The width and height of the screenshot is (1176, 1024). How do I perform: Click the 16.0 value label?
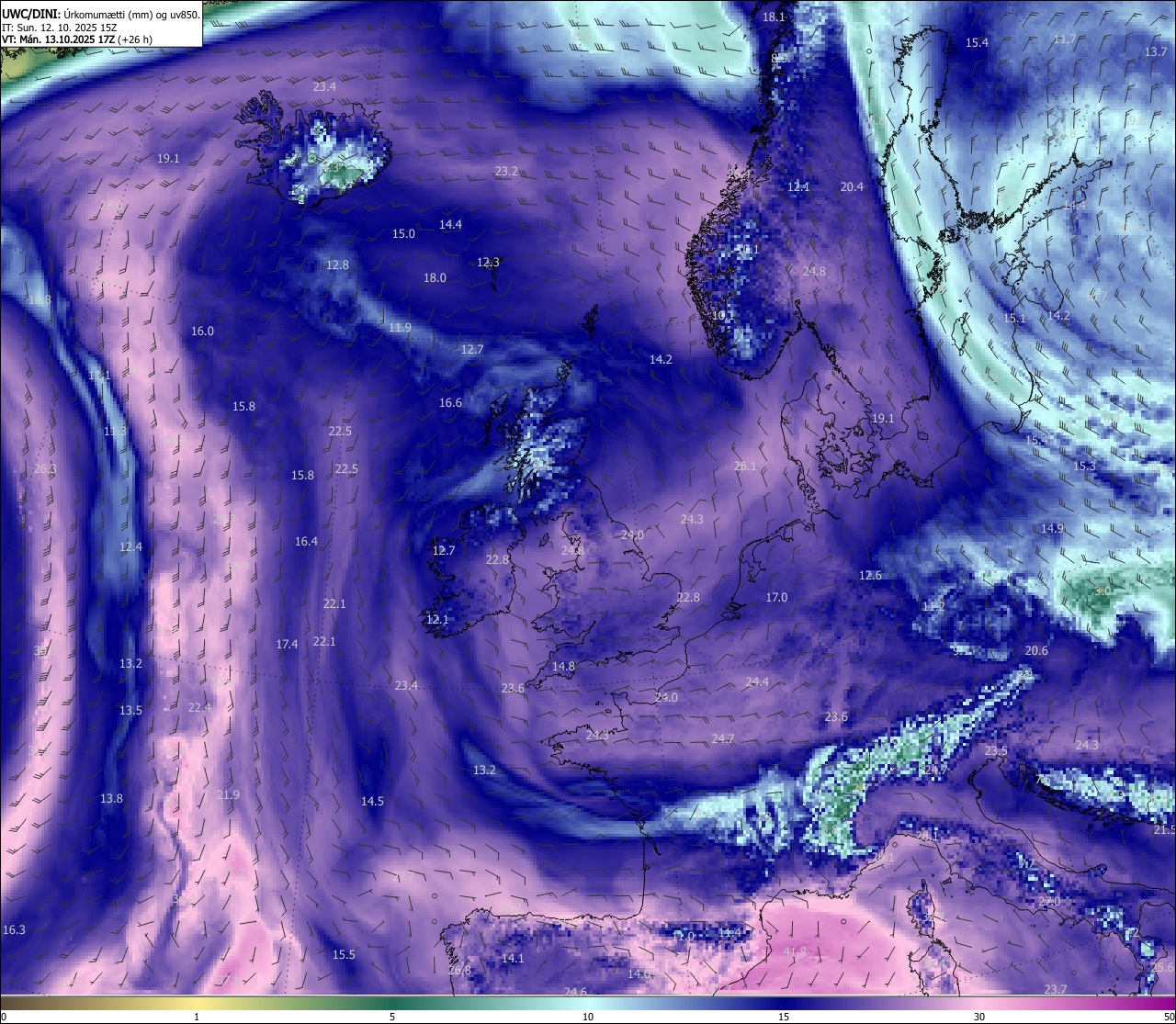click(202, 332)
